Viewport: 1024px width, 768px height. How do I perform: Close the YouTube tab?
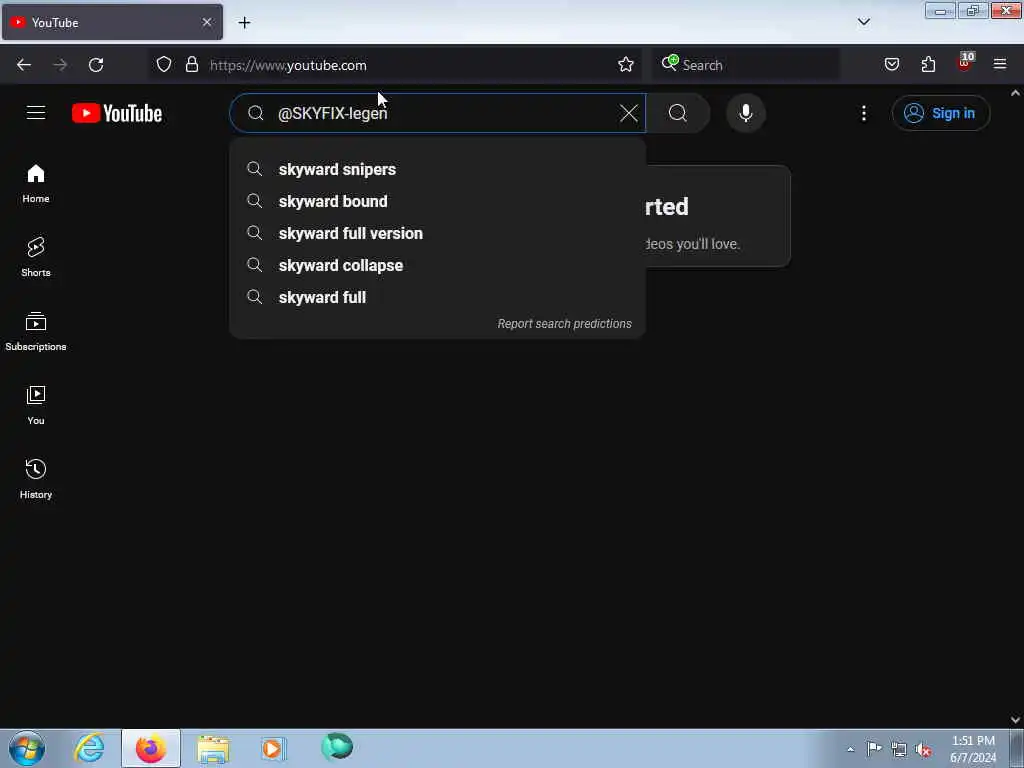click(206, 22)
